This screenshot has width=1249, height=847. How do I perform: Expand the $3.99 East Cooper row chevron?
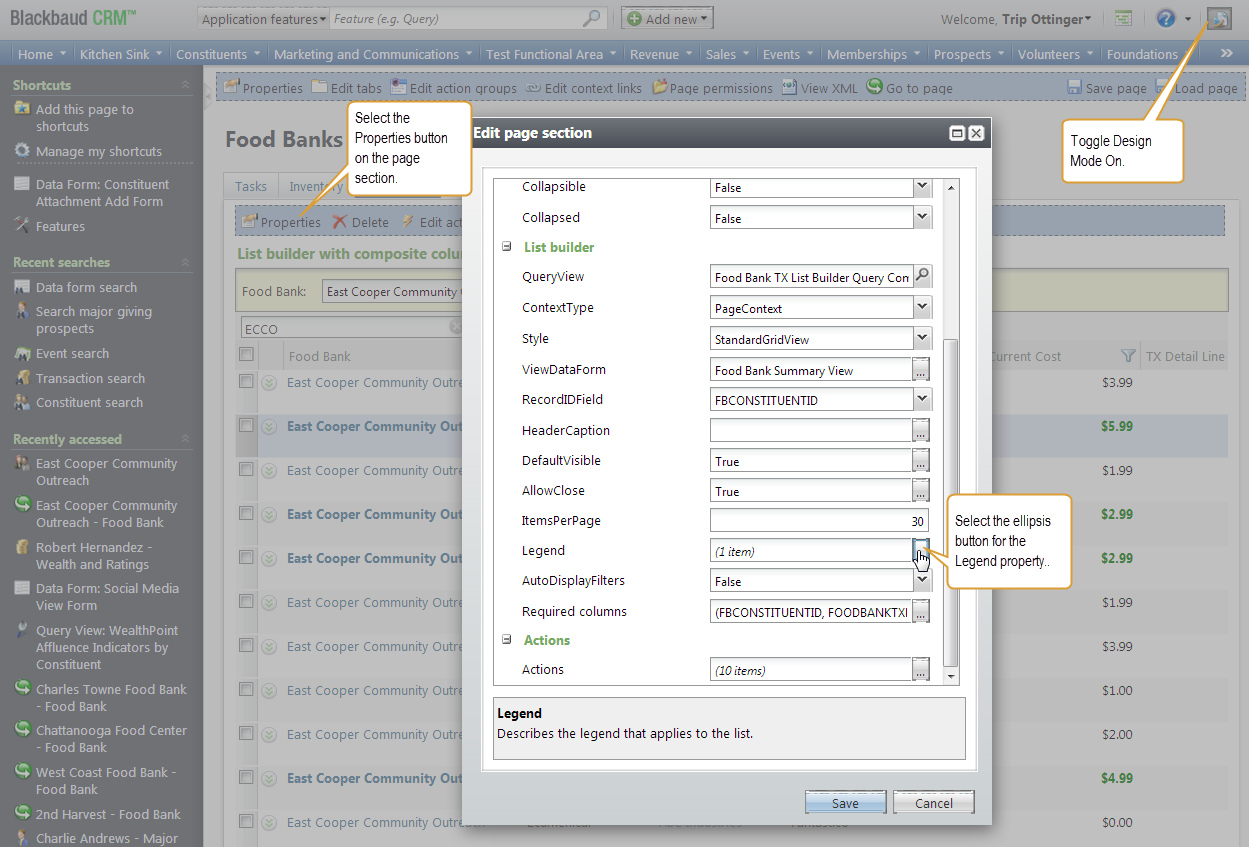[268, 382]
